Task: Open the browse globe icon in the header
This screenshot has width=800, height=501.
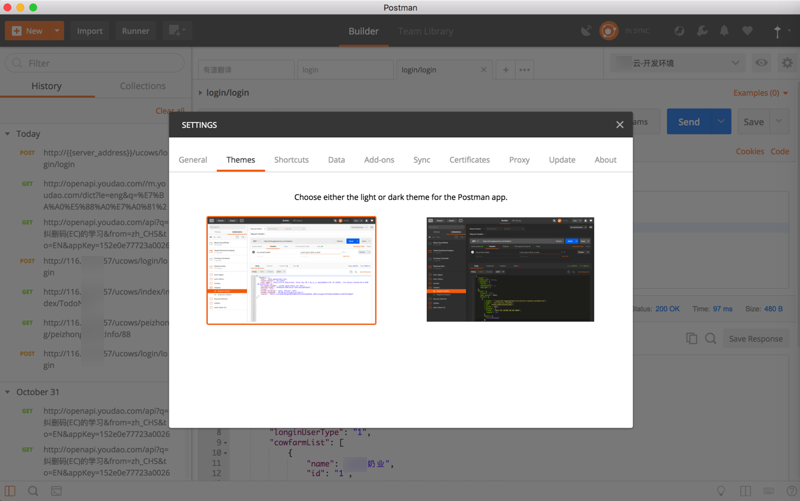Action: tap(679, 31)
